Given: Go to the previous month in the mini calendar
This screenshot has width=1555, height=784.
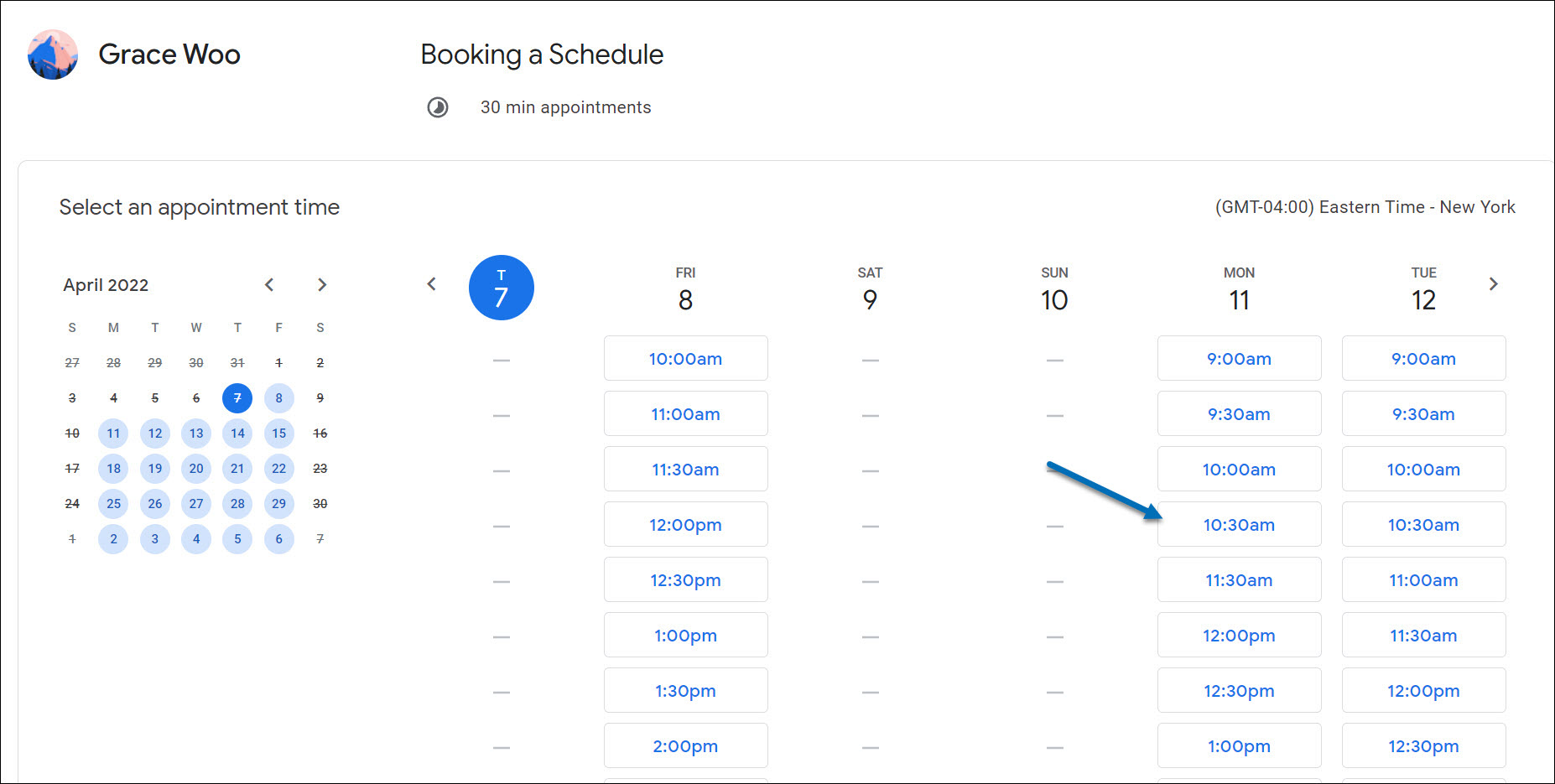Looking at the screenshot, I should (269, 285).
